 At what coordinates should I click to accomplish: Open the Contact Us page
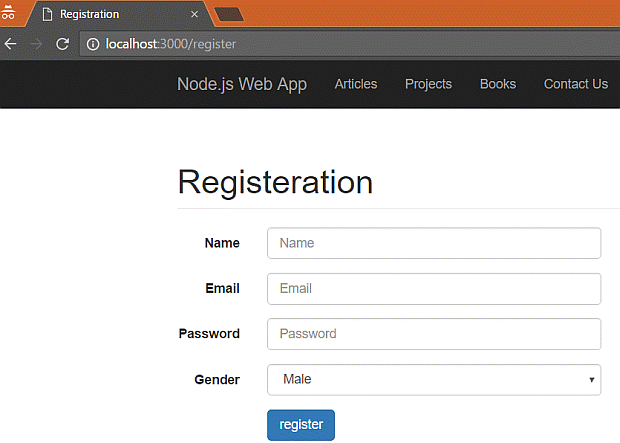click(x=575, y=84)
